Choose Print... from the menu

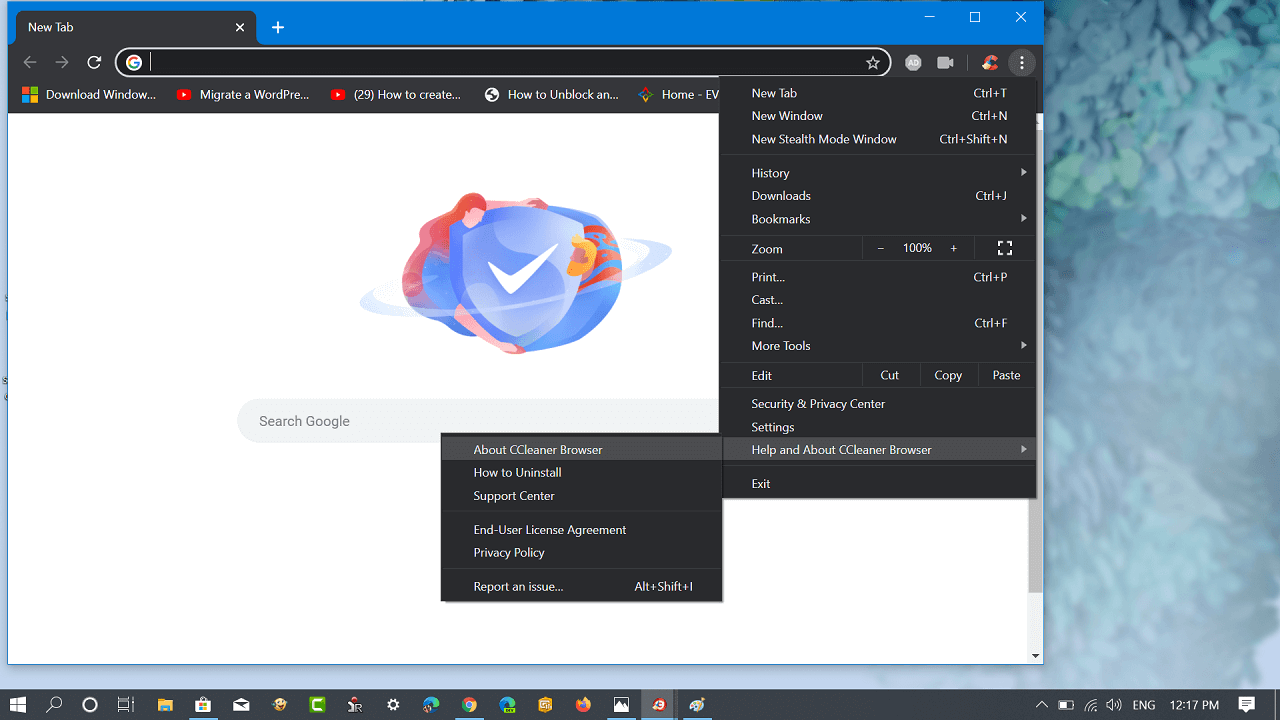pos(879,277)
